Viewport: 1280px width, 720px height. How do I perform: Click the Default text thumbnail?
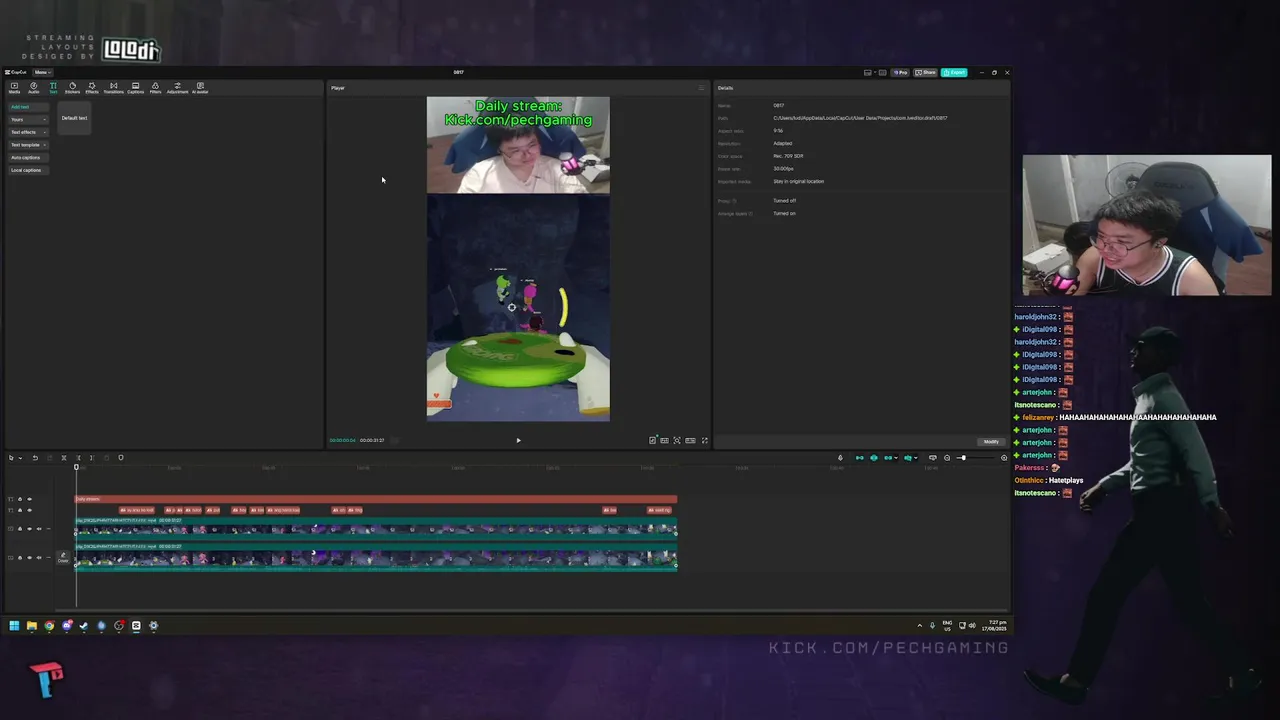click(74, 118)
